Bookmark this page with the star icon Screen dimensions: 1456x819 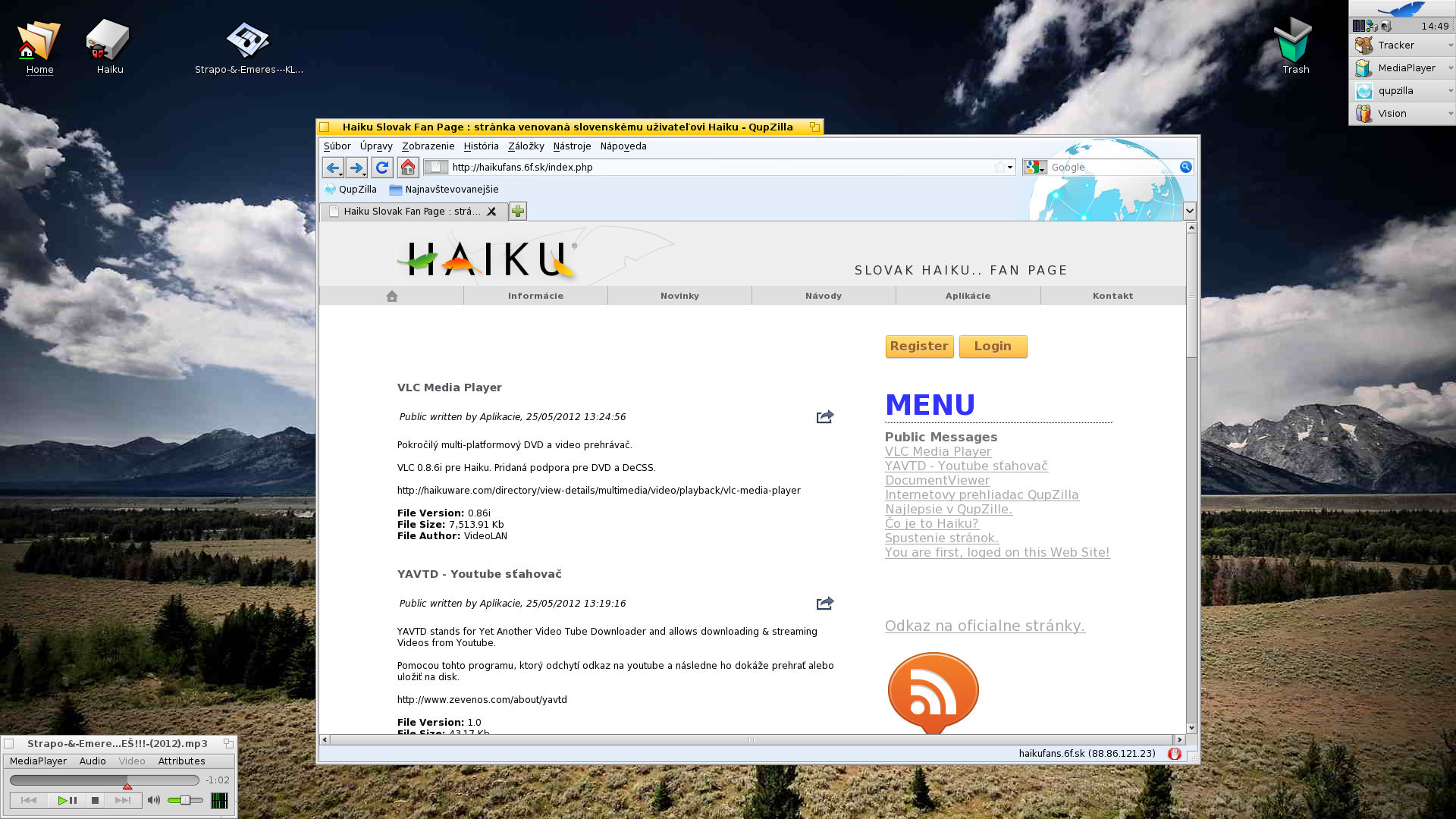999,167
